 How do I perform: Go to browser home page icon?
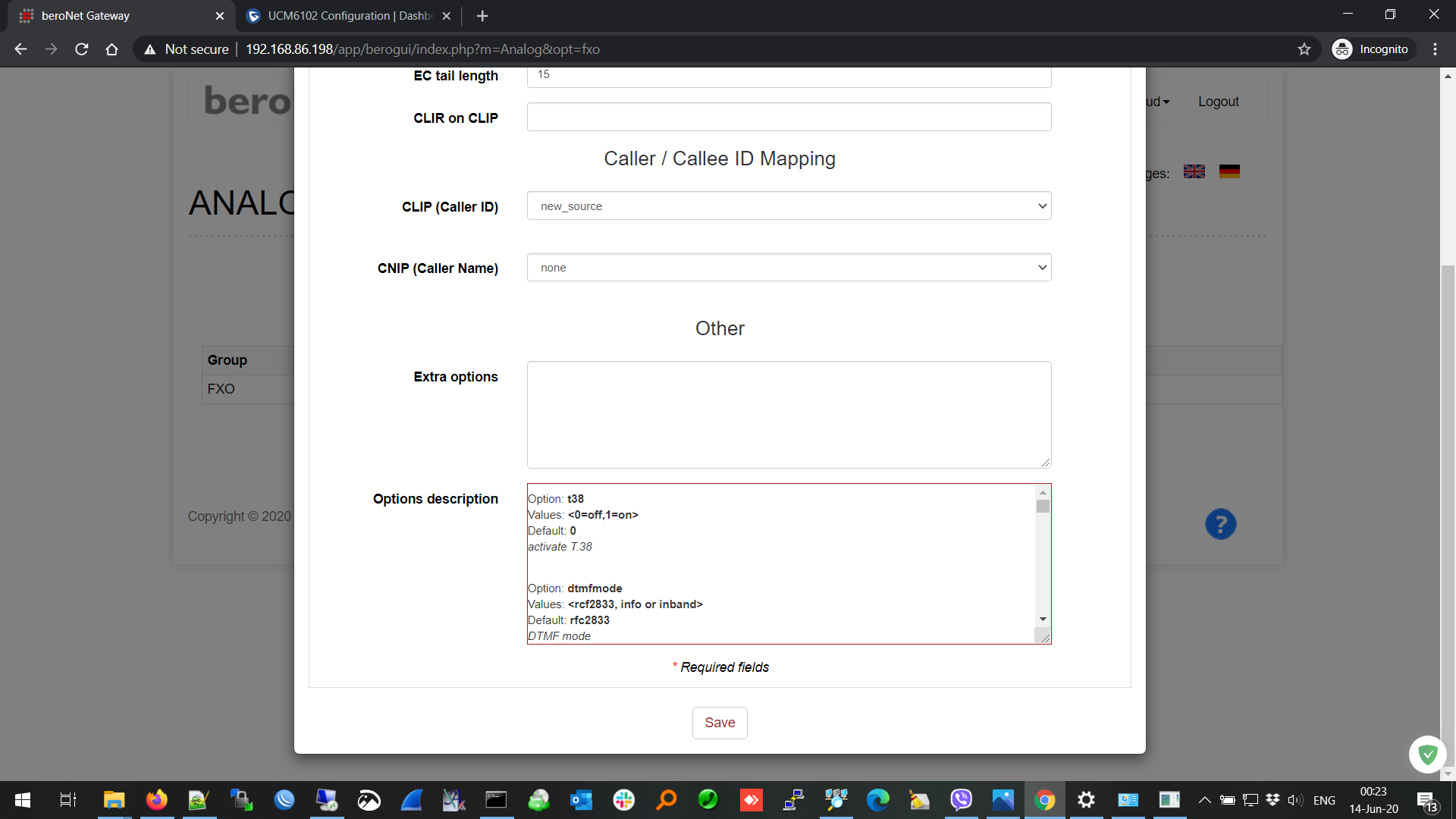[x=111, y=49]
